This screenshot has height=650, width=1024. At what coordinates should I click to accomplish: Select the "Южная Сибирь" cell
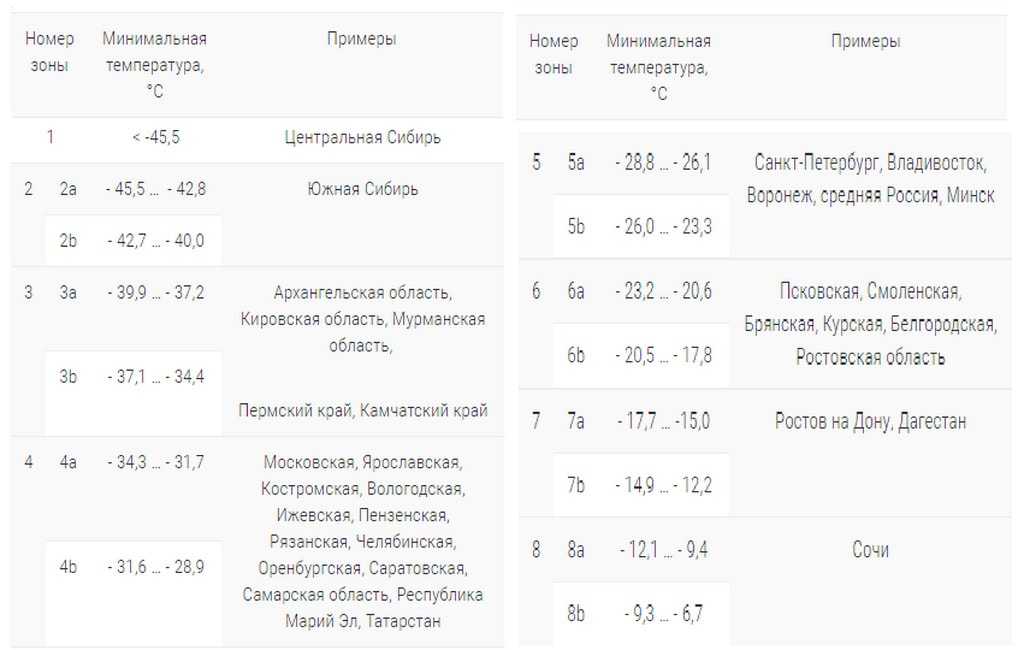[362, 189]
